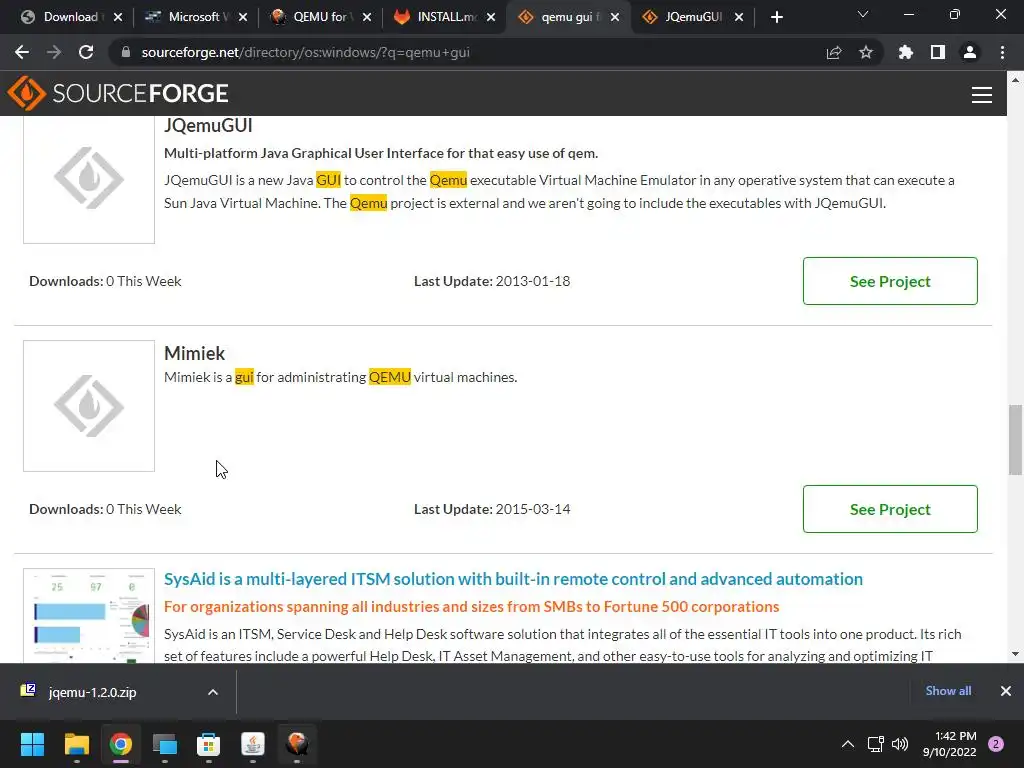Open the SysAid ITSM solution link
This screenshot has width=1024, height=768.
click(x=513, y=579)
